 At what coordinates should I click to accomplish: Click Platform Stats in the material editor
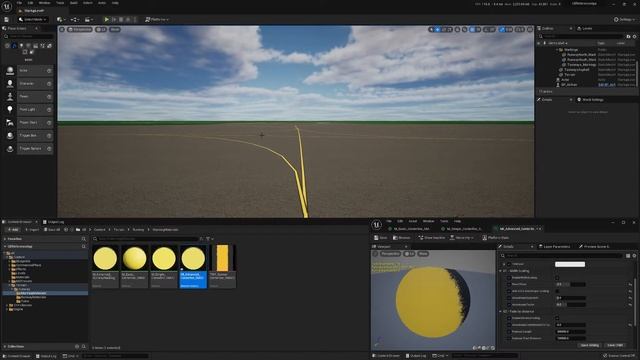pyautogui.click(x=495, y=238)
